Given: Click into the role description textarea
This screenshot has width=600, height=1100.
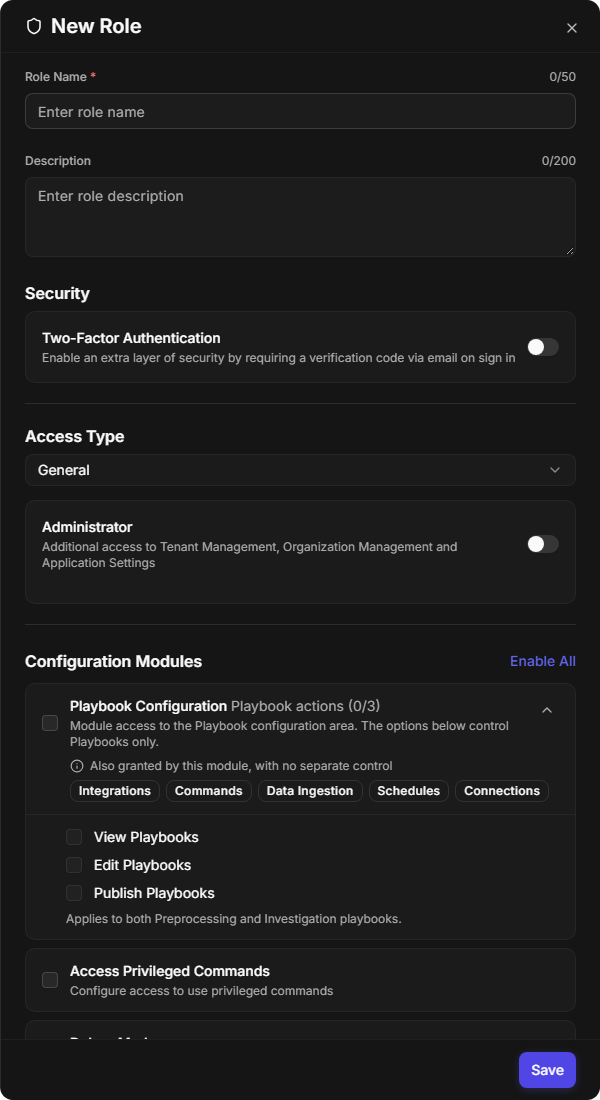Looking at the screenshot, I should 300,217.
